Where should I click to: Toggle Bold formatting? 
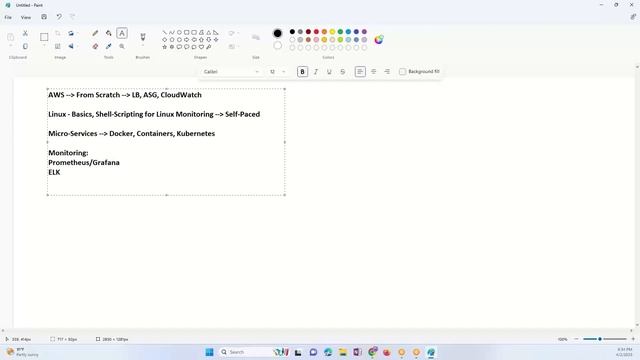pos(302,72)
